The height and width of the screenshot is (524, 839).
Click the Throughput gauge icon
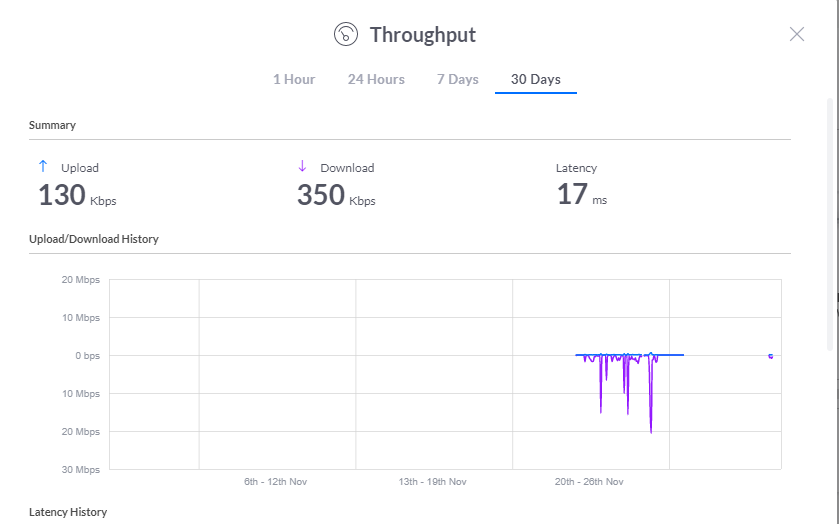(x=346, y=34)
